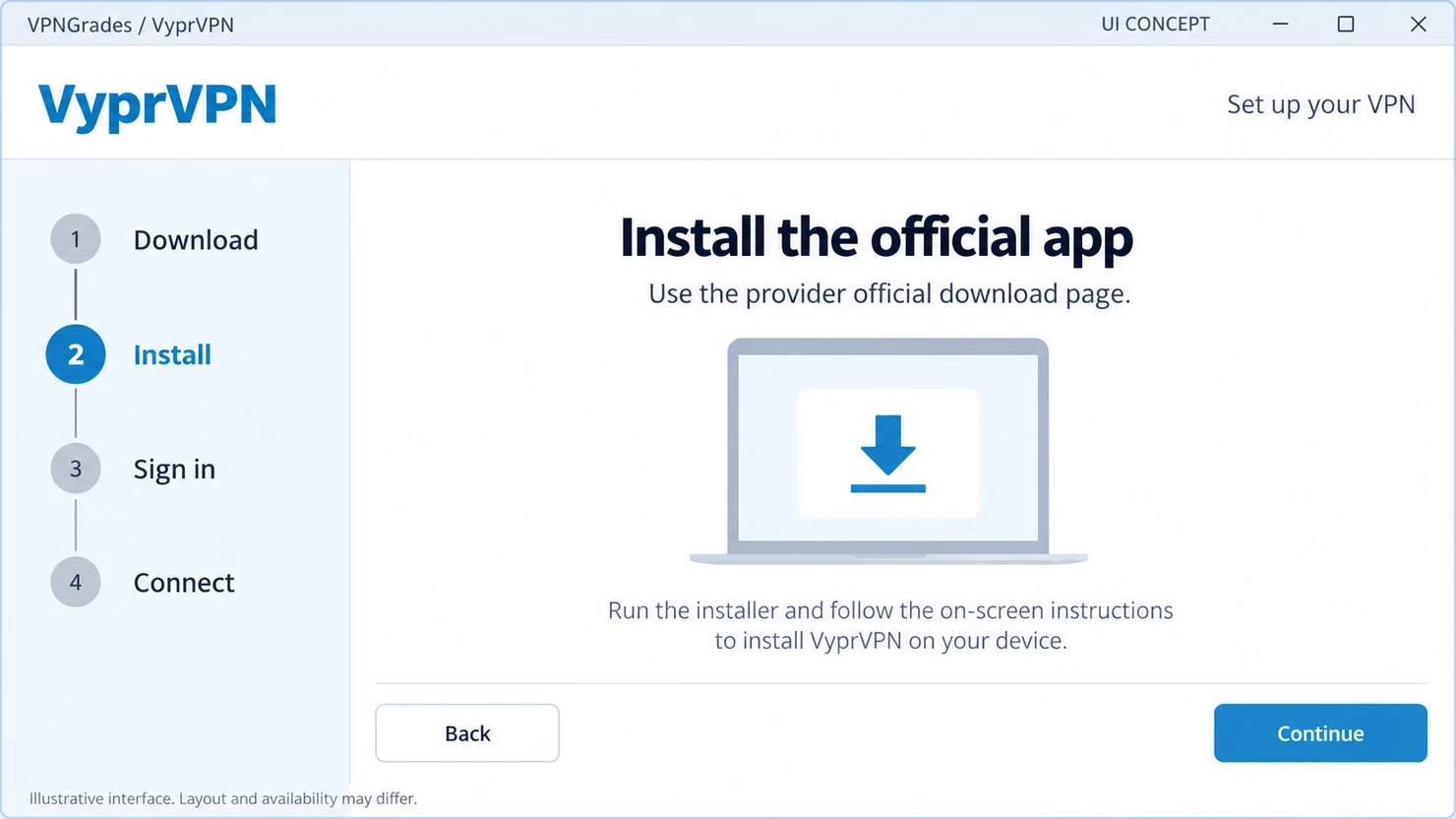1456x819 pixels.
Task: Select step 4 circle for Connect
Action: [76, 582]
